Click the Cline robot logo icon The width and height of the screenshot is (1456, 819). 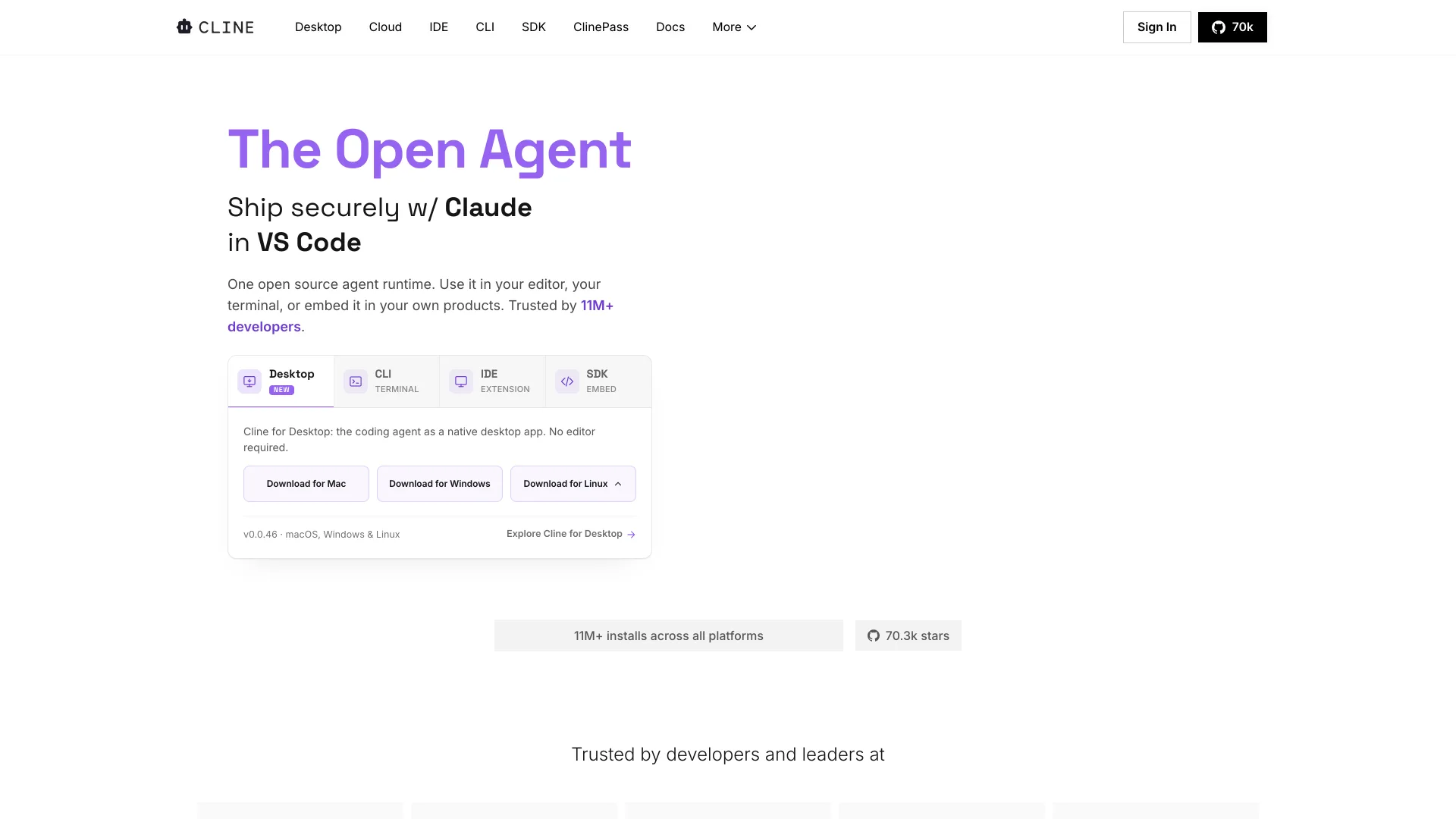pos(184,27)
